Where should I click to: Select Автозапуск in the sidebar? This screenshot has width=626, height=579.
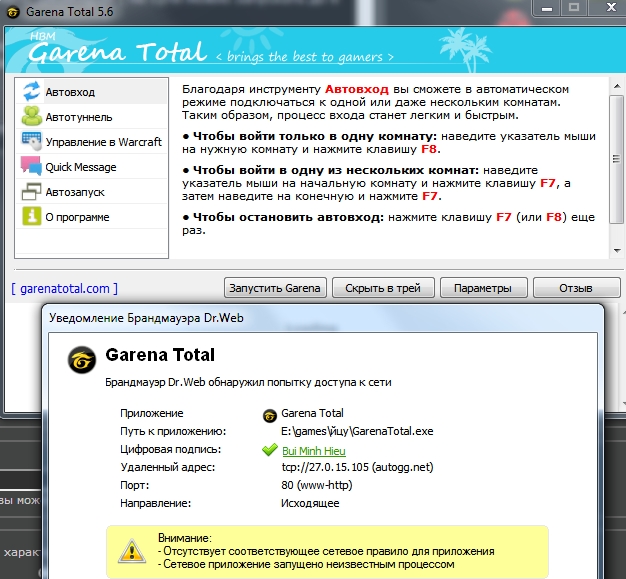pyautogui.click(x=75, y=192)
